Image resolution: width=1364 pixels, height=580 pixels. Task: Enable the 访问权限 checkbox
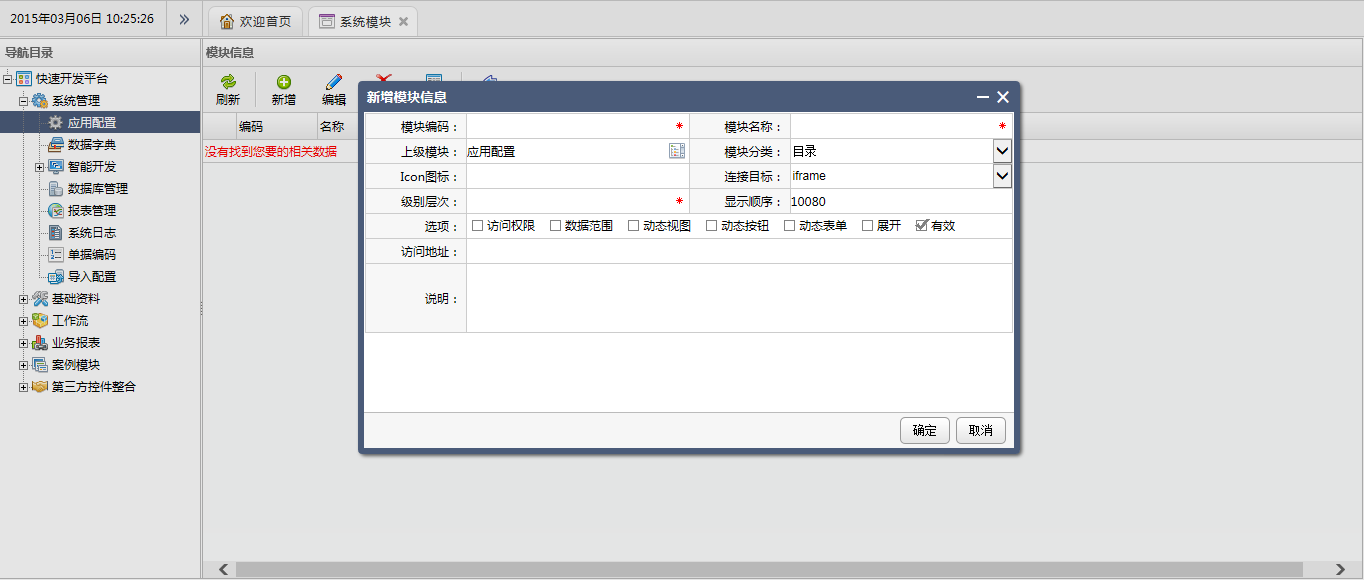477,225
